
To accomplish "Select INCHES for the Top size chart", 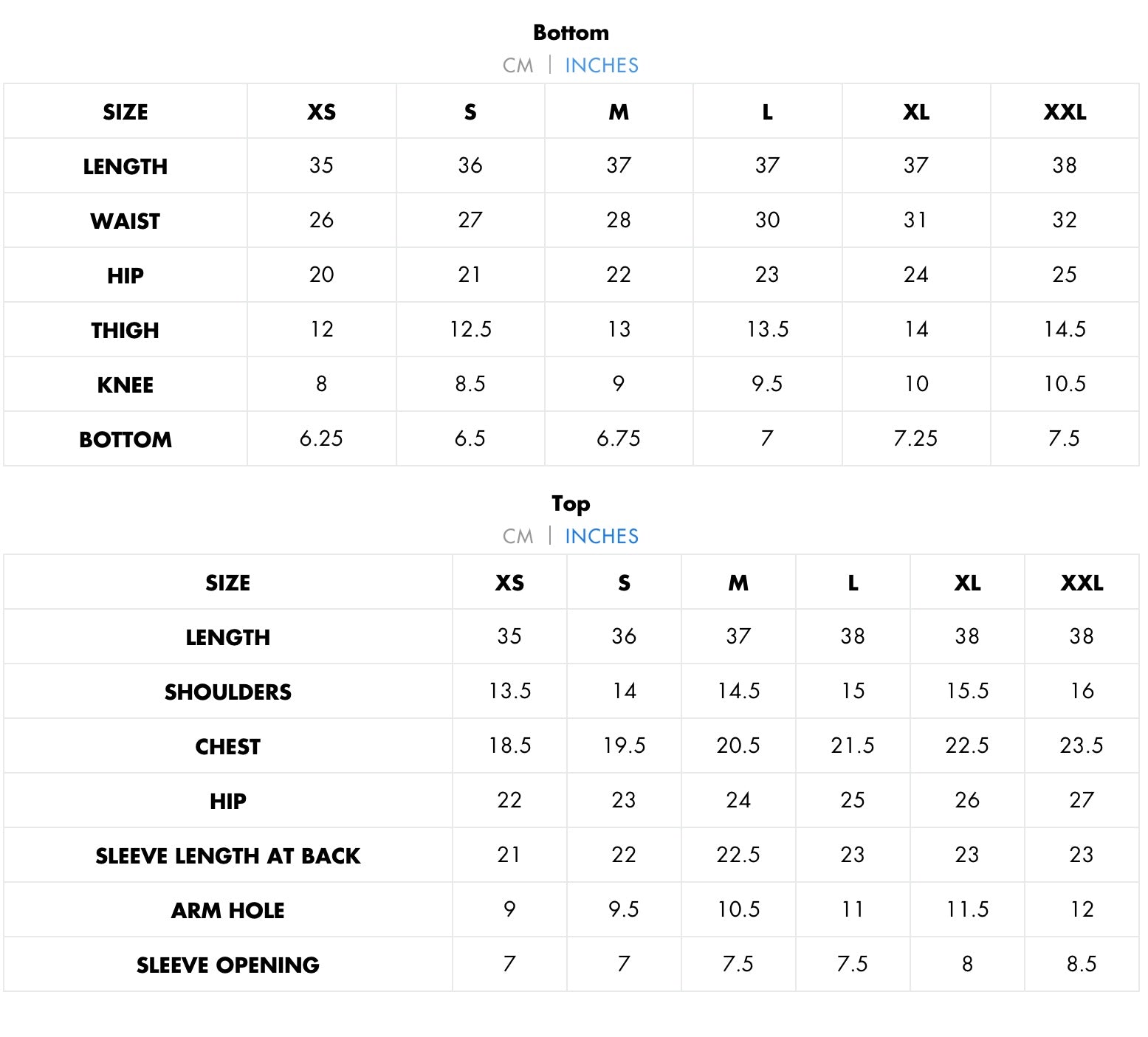I will (x=601, y=537).
